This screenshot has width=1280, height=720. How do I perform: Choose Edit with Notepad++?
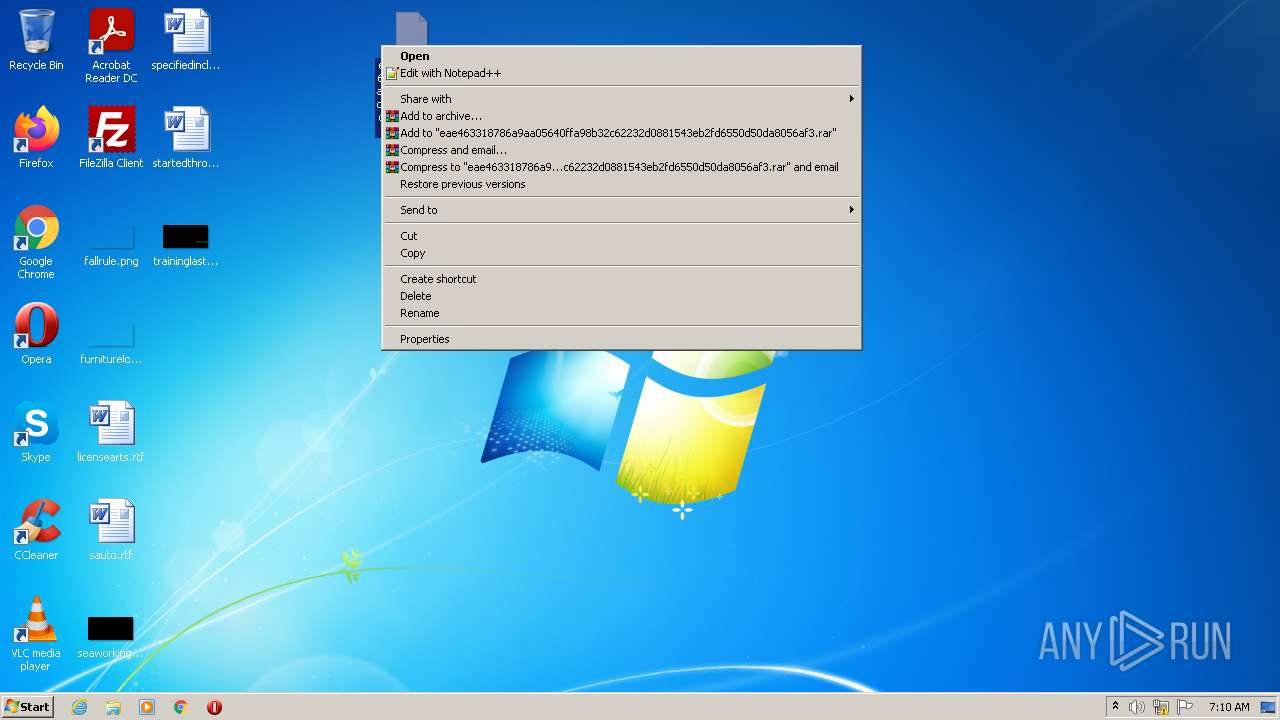[621, 73]
